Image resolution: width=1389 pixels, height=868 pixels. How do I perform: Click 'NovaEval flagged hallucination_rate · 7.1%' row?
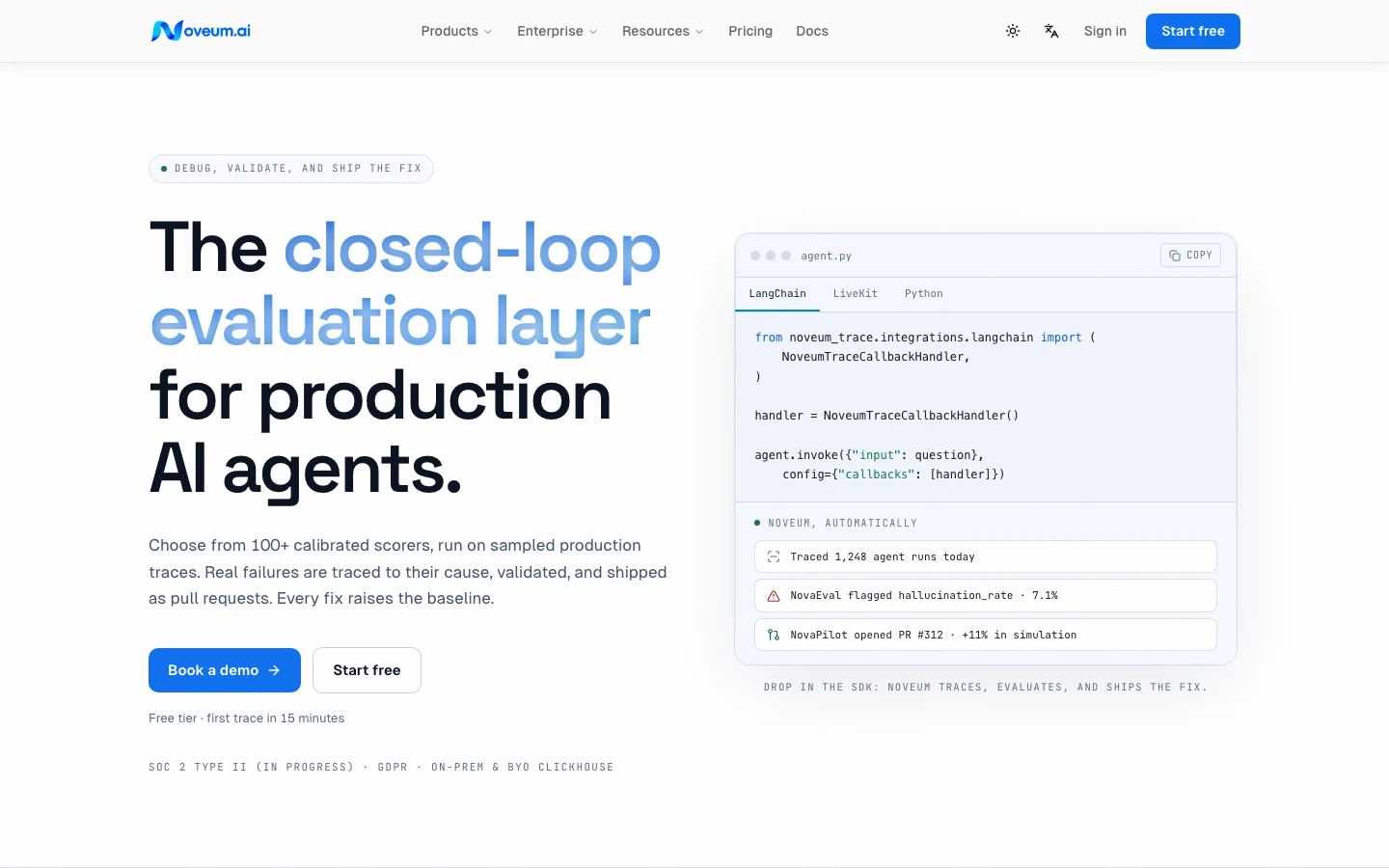pyautogui.click(x=986, y=596)
